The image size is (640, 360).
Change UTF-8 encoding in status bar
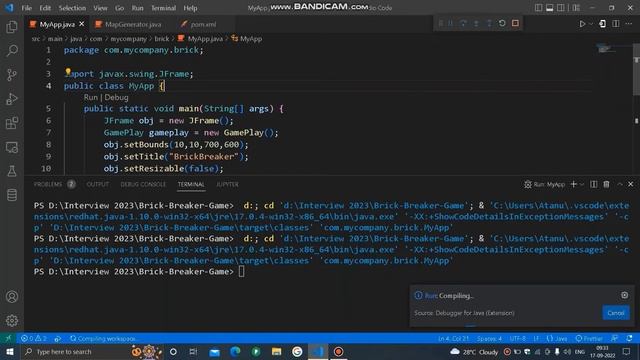pos(518,338)
